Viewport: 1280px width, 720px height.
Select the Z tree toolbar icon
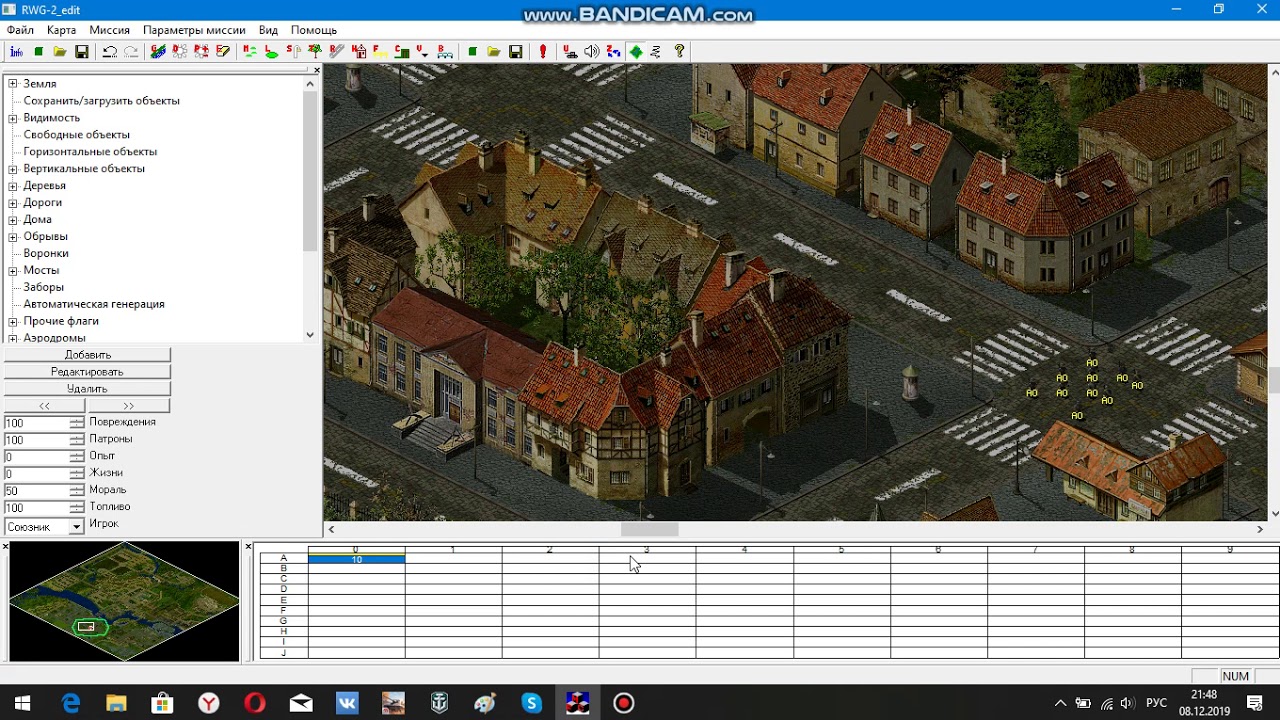tap(315, 52)
